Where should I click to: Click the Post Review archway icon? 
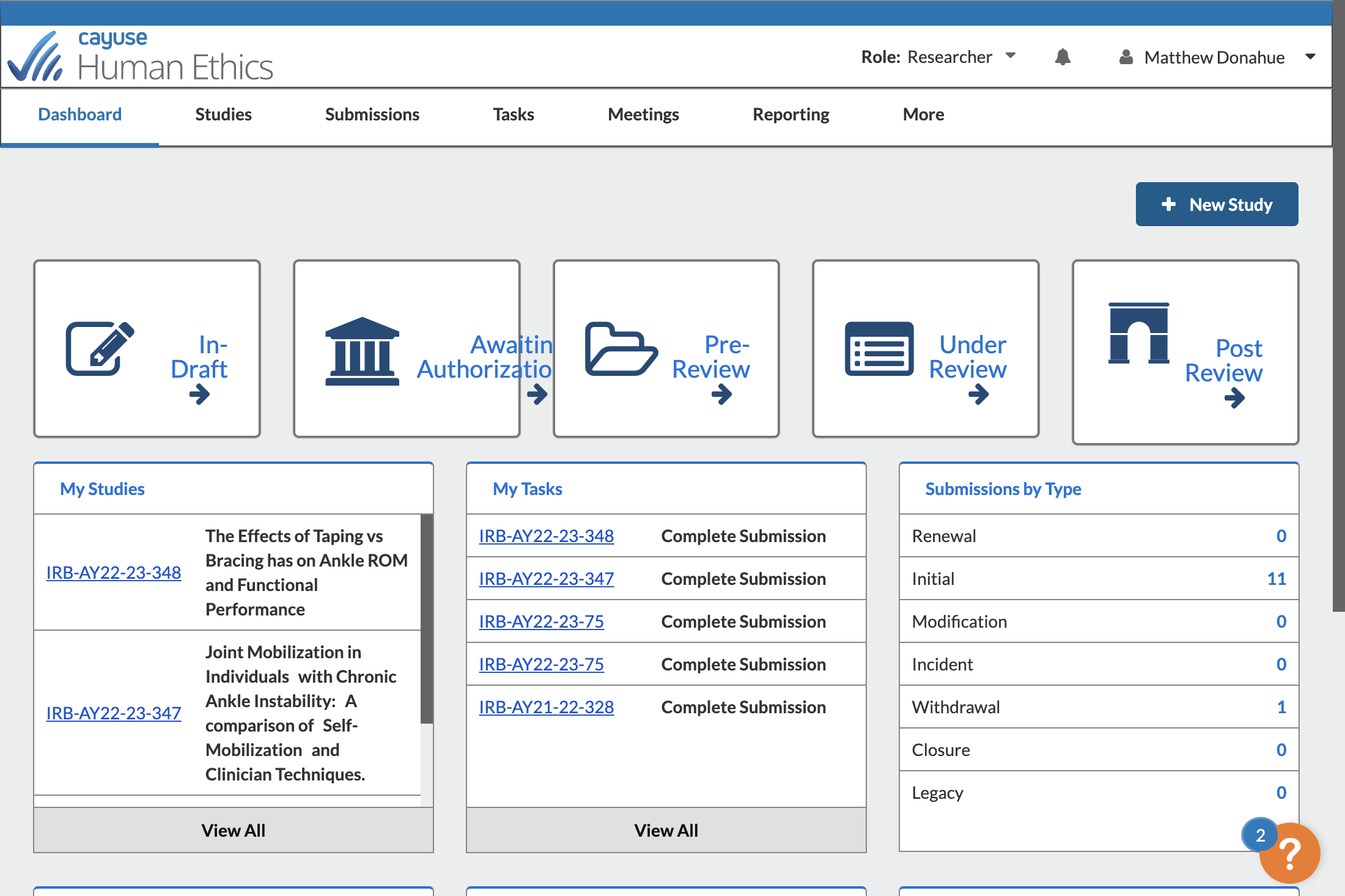[x=1139, y=333]
